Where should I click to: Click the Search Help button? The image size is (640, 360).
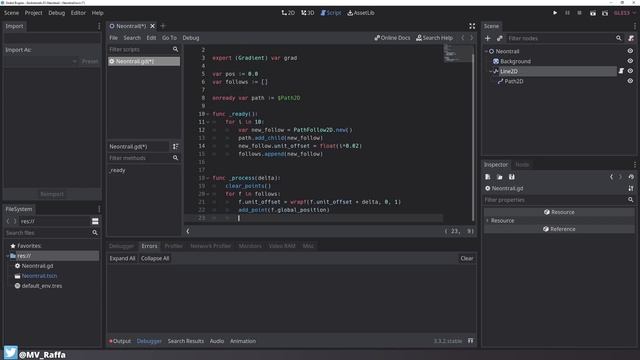pos(434,38)
